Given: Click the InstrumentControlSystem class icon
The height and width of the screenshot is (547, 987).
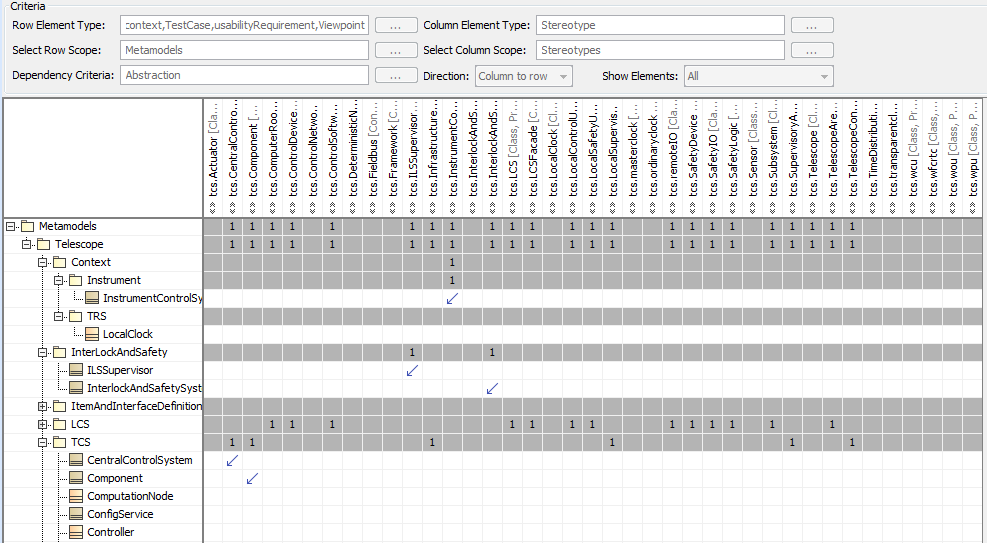Looking at the screenshot, I should 92,298.
